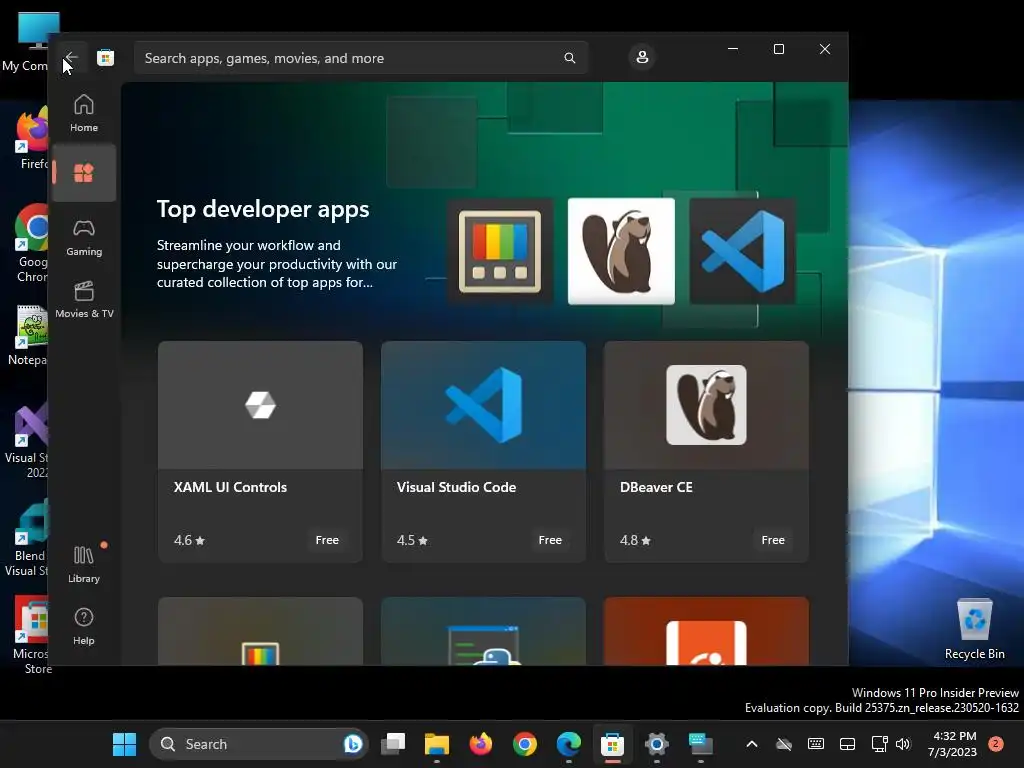Open the DBeaver CE app card

coord(706,451)
